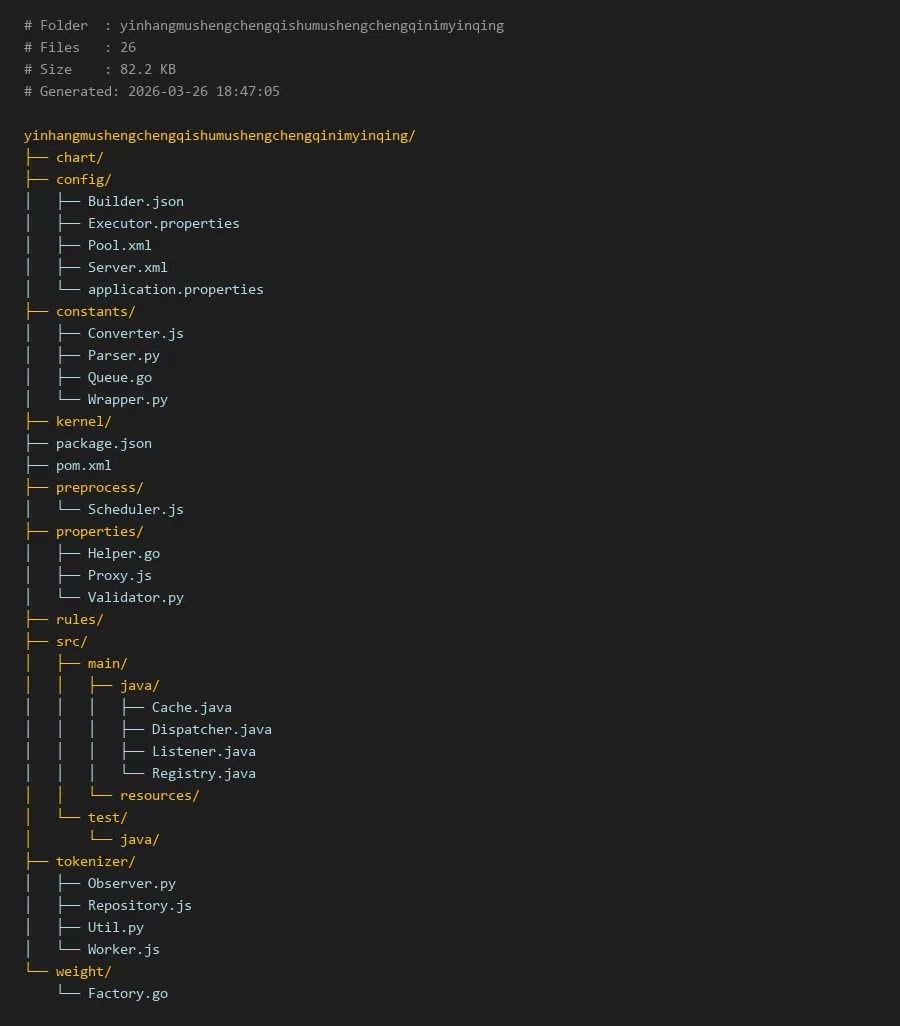Select the tokenizer/ folder

[95, 861]
